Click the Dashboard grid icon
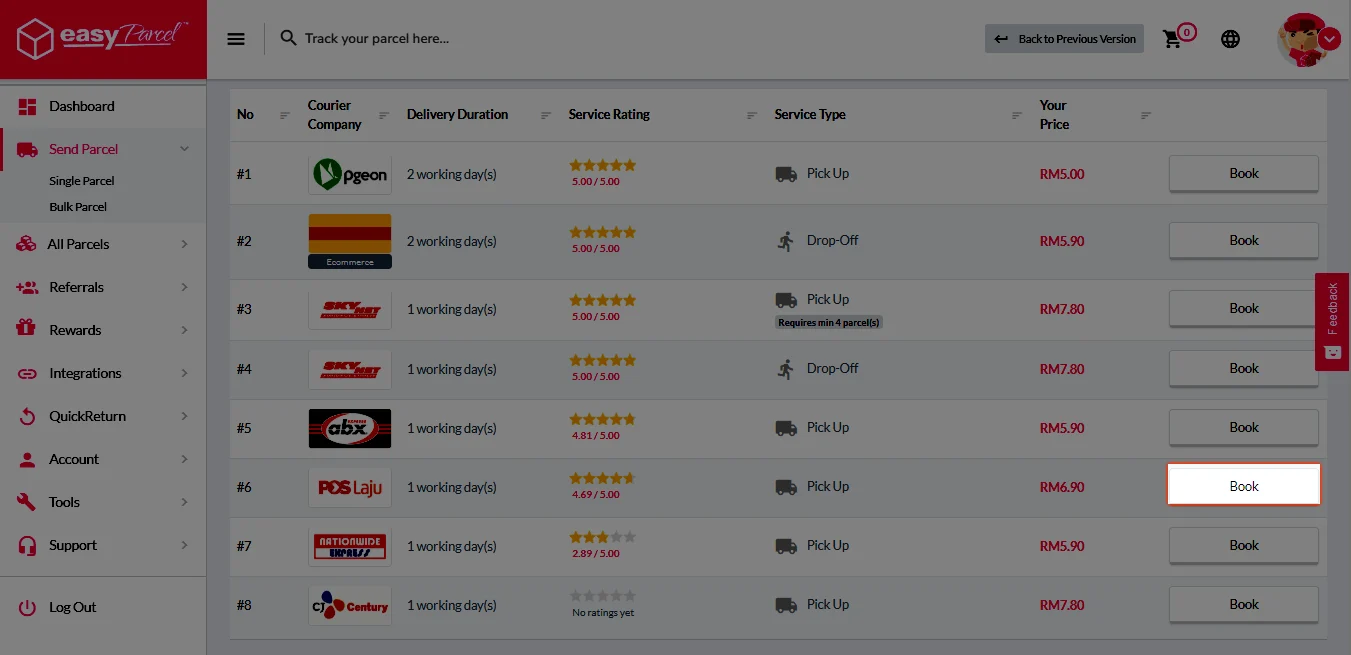The width and height of the screenshot is (1351, 655). pyautogui.click(x=27, y=106)
